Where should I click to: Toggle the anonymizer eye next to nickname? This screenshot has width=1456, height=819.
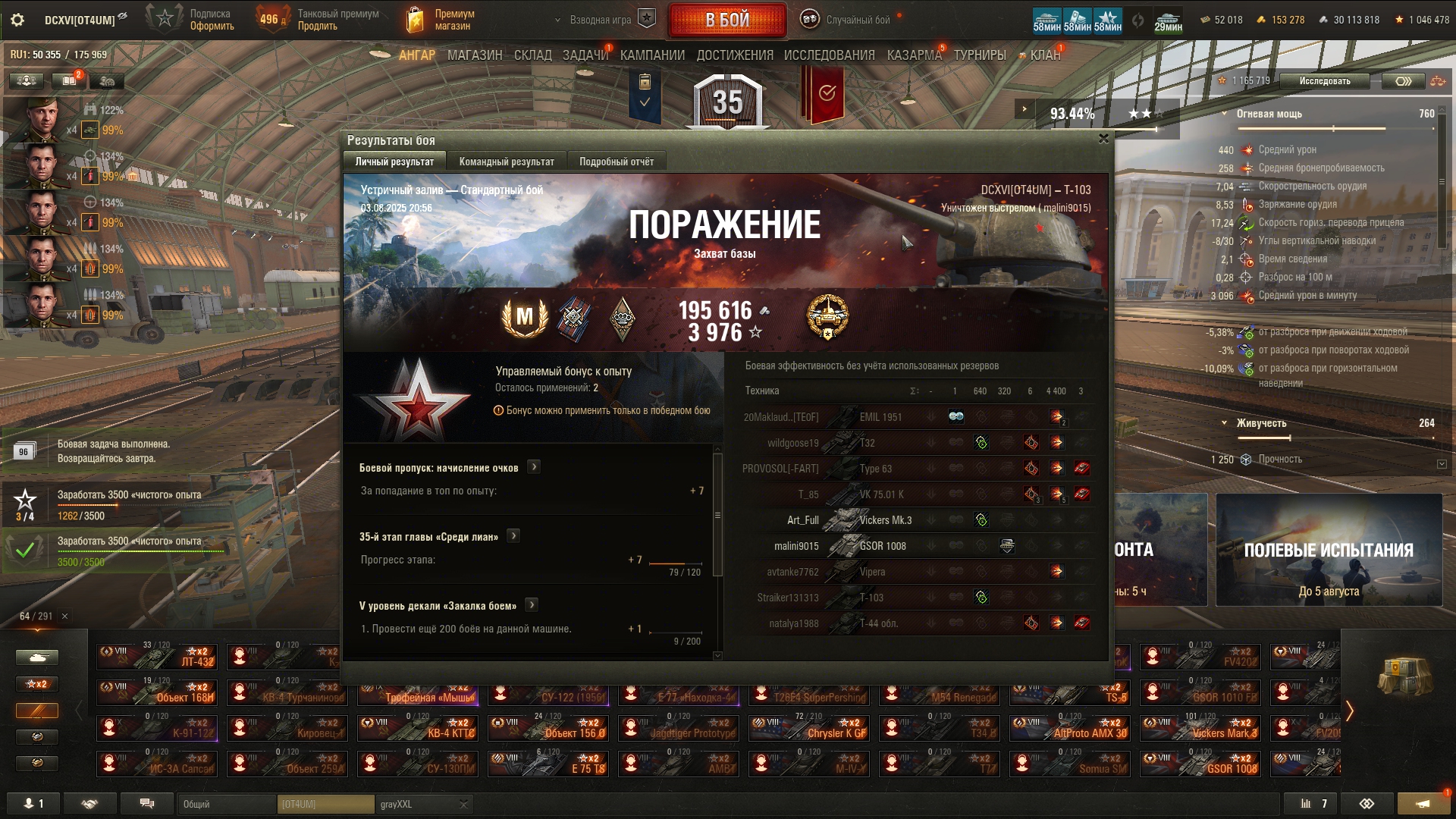tap(123, 16)
